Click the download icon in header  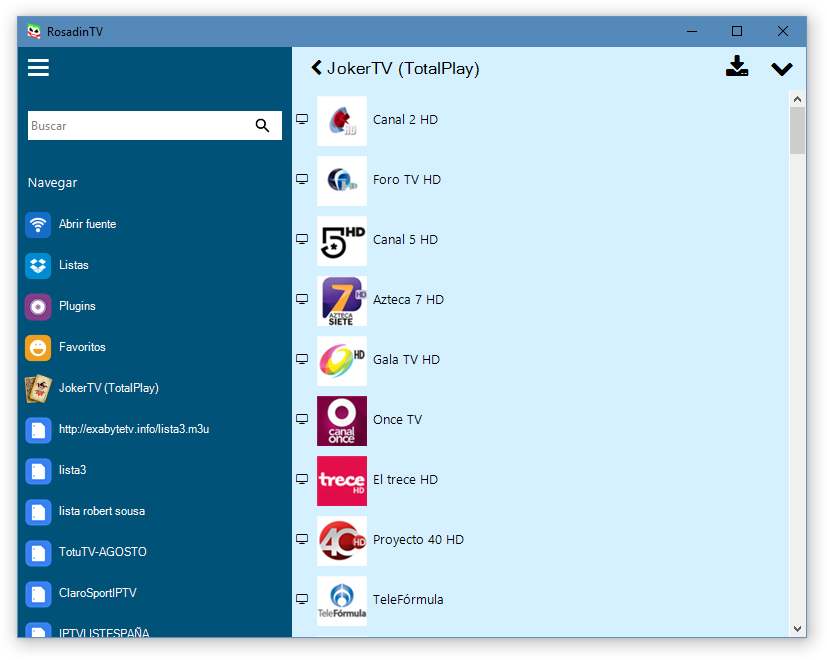[x=737, y=66]
